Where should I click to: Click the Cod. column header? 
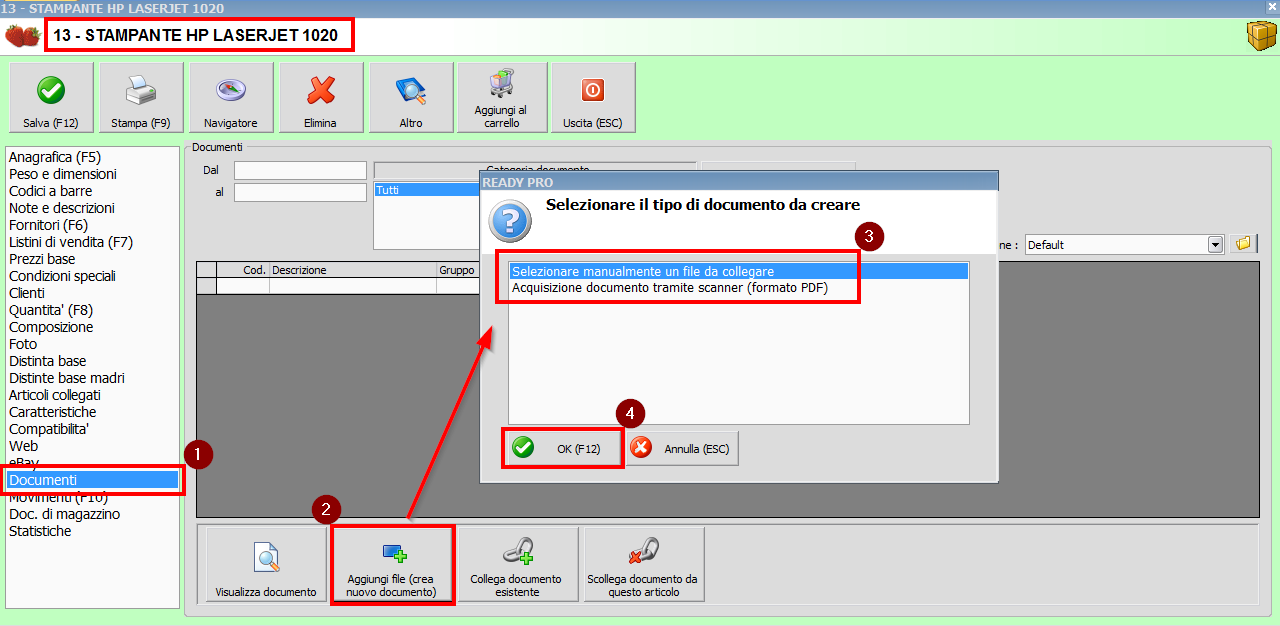point(243,270)
